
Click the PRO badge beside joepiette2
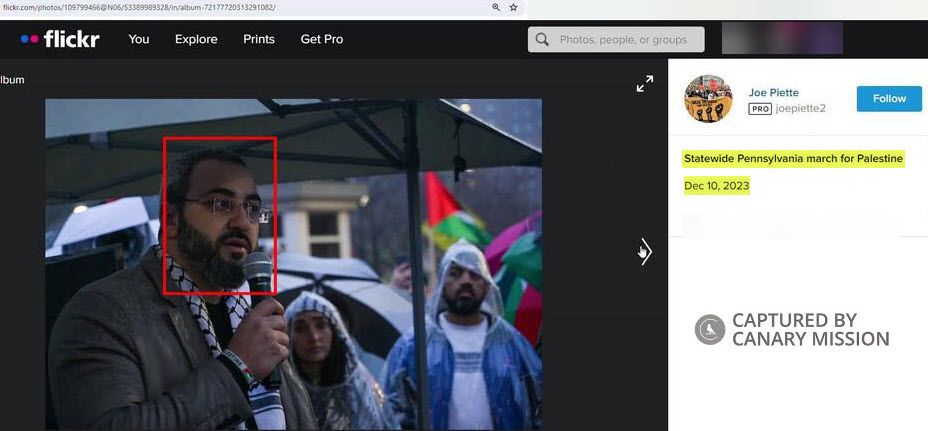(760, 109)
